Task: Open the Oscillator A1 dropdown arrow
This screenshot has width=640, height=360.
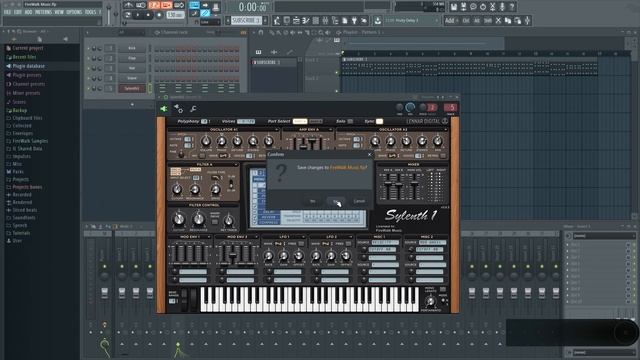Action: click(277, 129)
